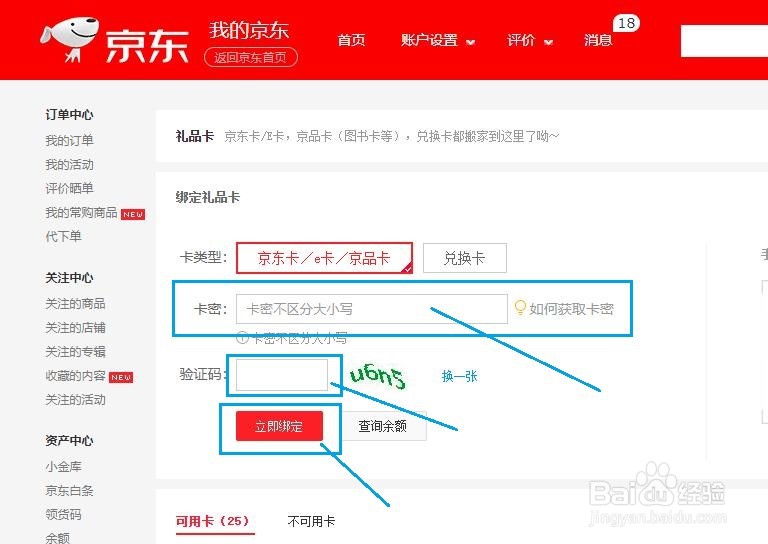Click the JD dog mascot logo
The height and width of the screenshot is (544, 768).
tap(70, 39)
